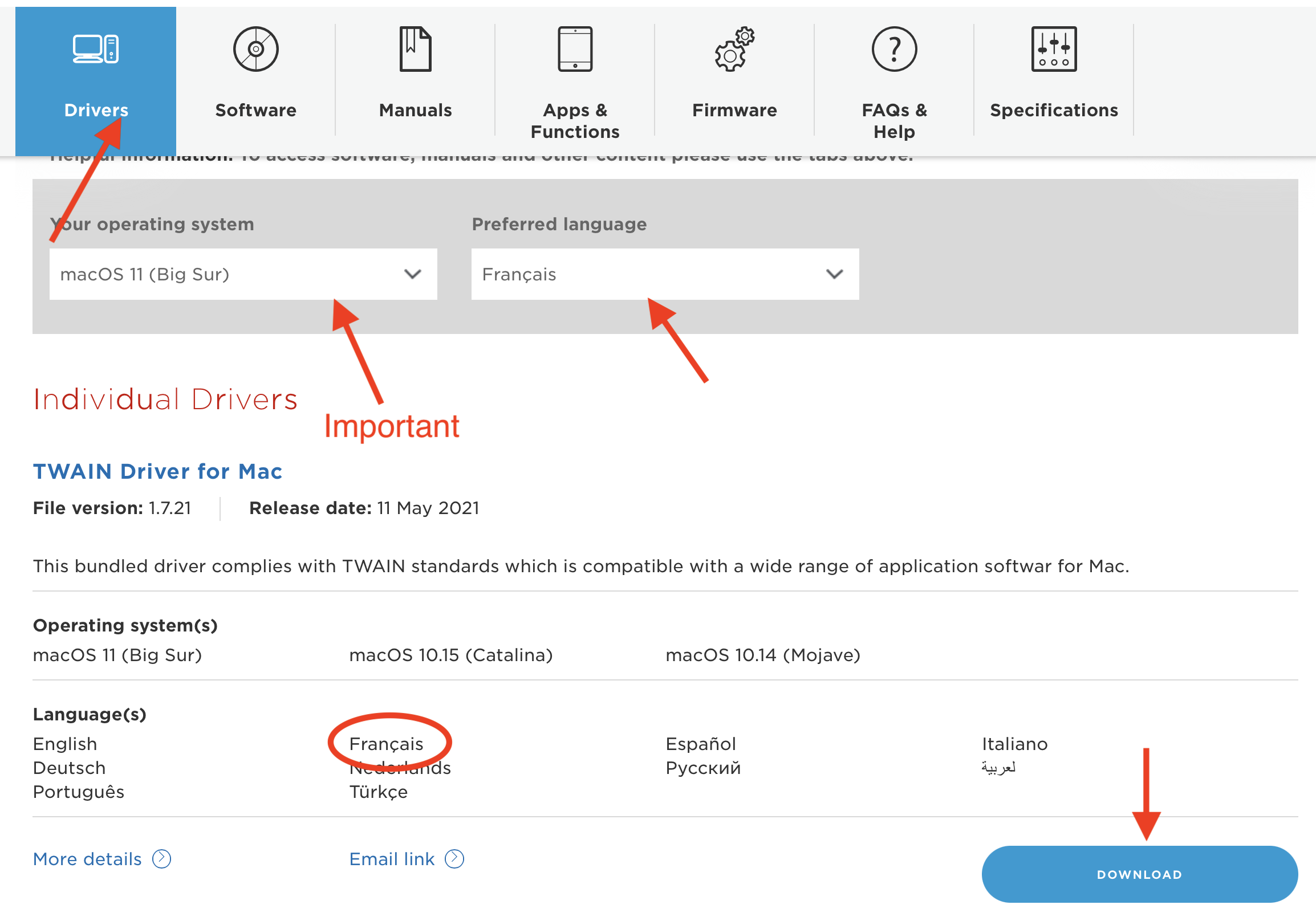This screenshot has height=921, width=1316.
Task: Open the Preferred language dropdown
Action: [x=665, y=274]
